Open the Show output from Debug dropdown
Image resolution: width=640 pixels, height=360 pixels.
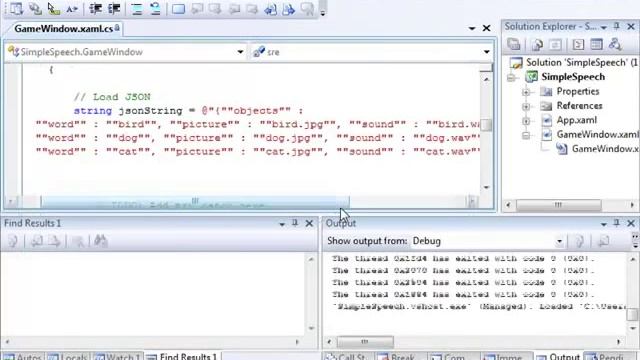pos(560,241)
